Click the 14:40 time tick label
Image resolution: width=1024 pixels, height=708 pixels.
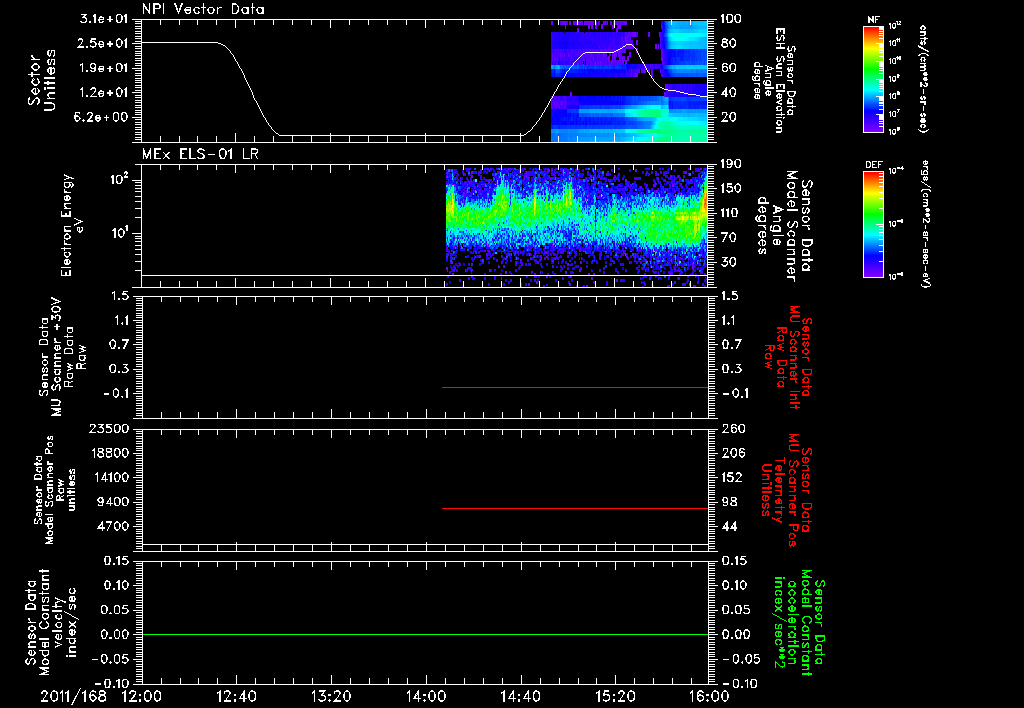point(520,696)
